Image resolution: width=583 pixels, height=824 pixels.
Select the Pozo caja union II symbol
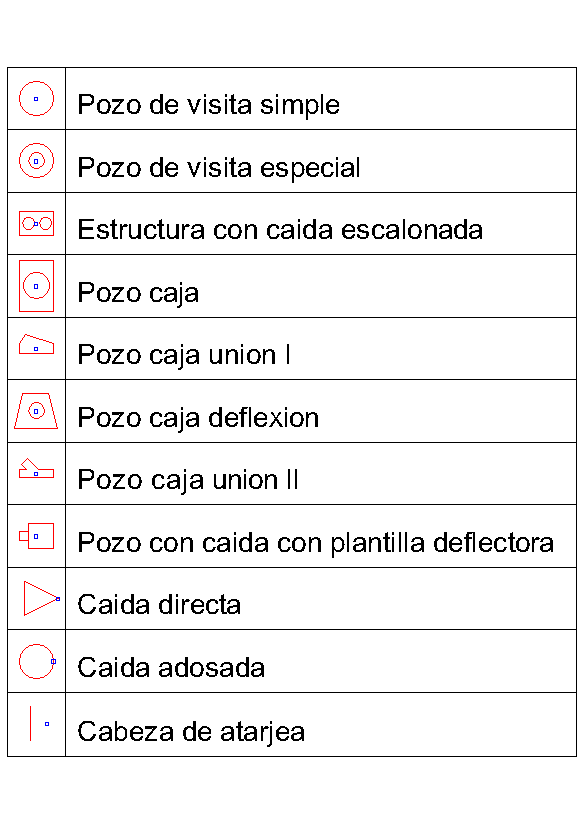coord(36,469)
